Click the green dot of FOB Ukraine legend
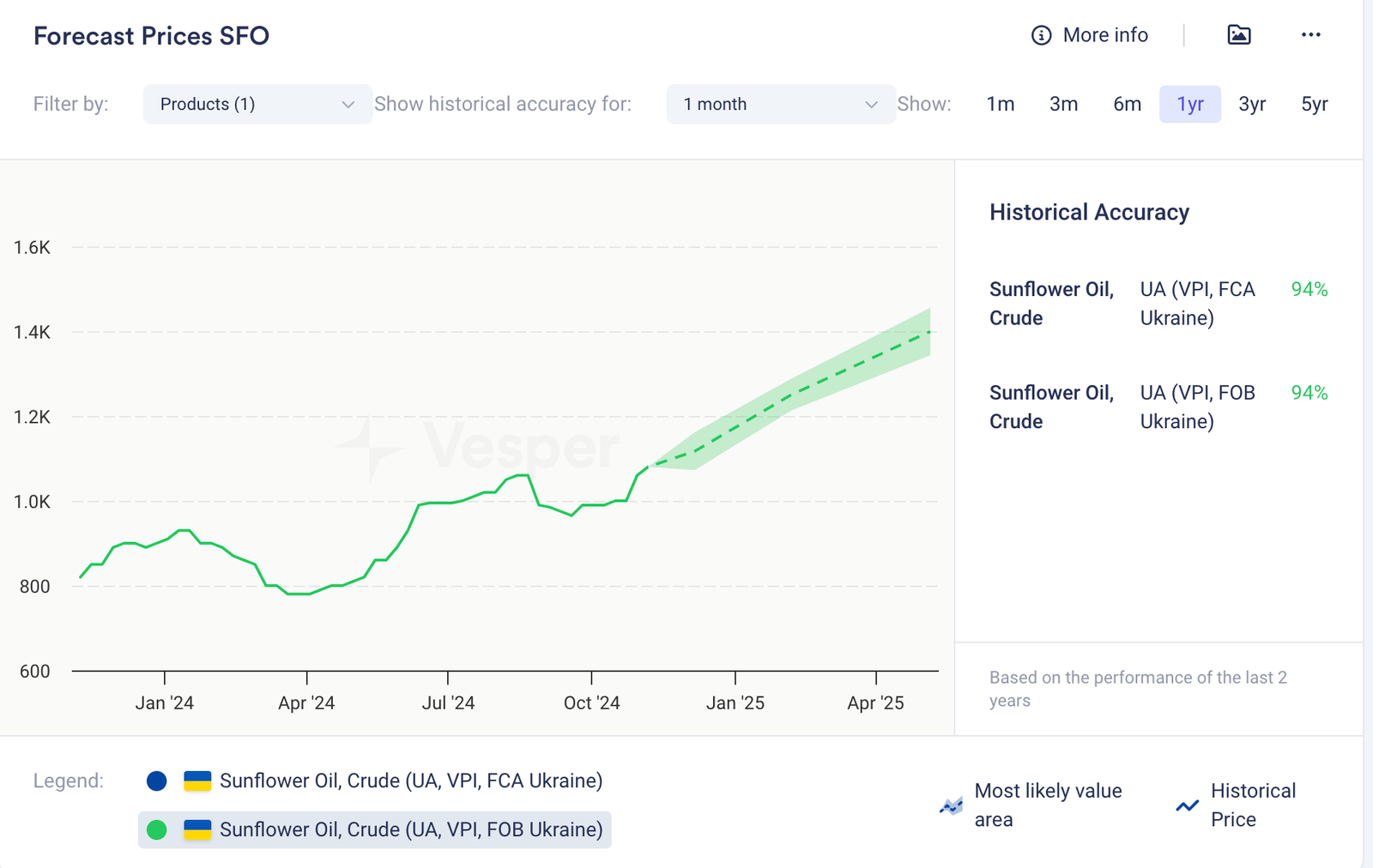The height and width of the screenshot is (868, 1373). (156, 829)
